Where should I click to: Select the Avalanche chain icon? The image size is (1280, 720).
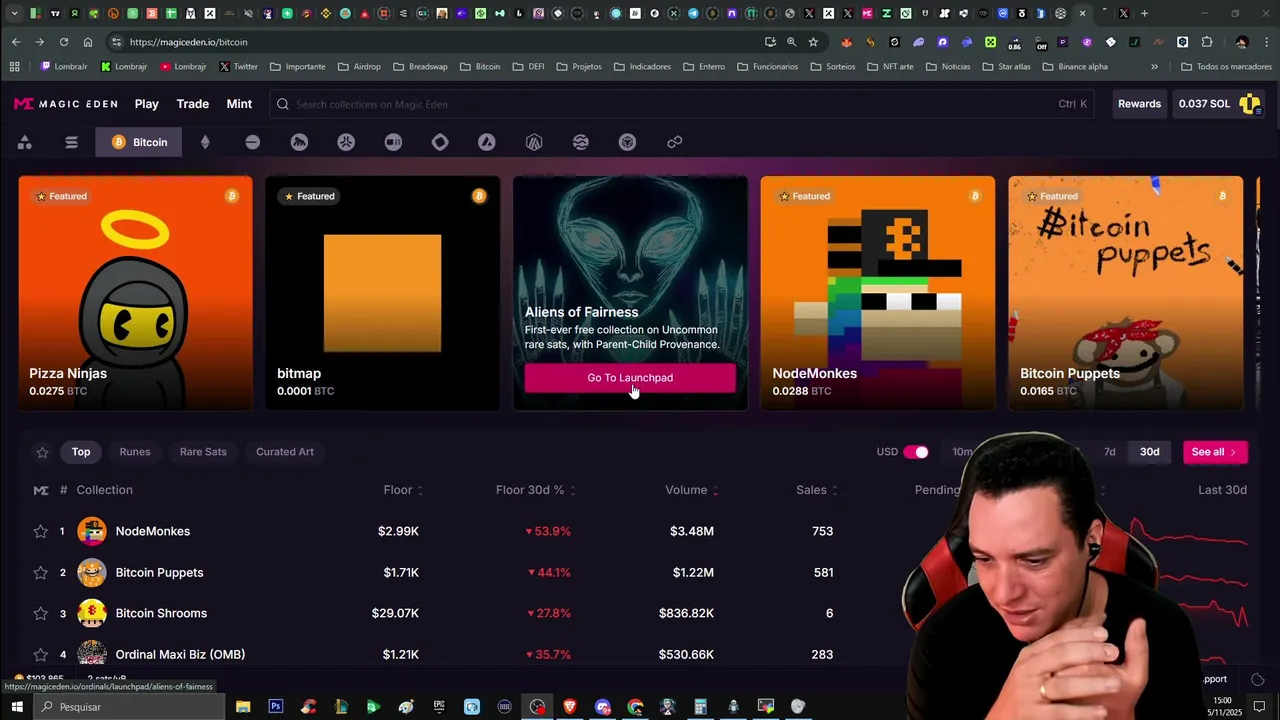coord(487,142)
